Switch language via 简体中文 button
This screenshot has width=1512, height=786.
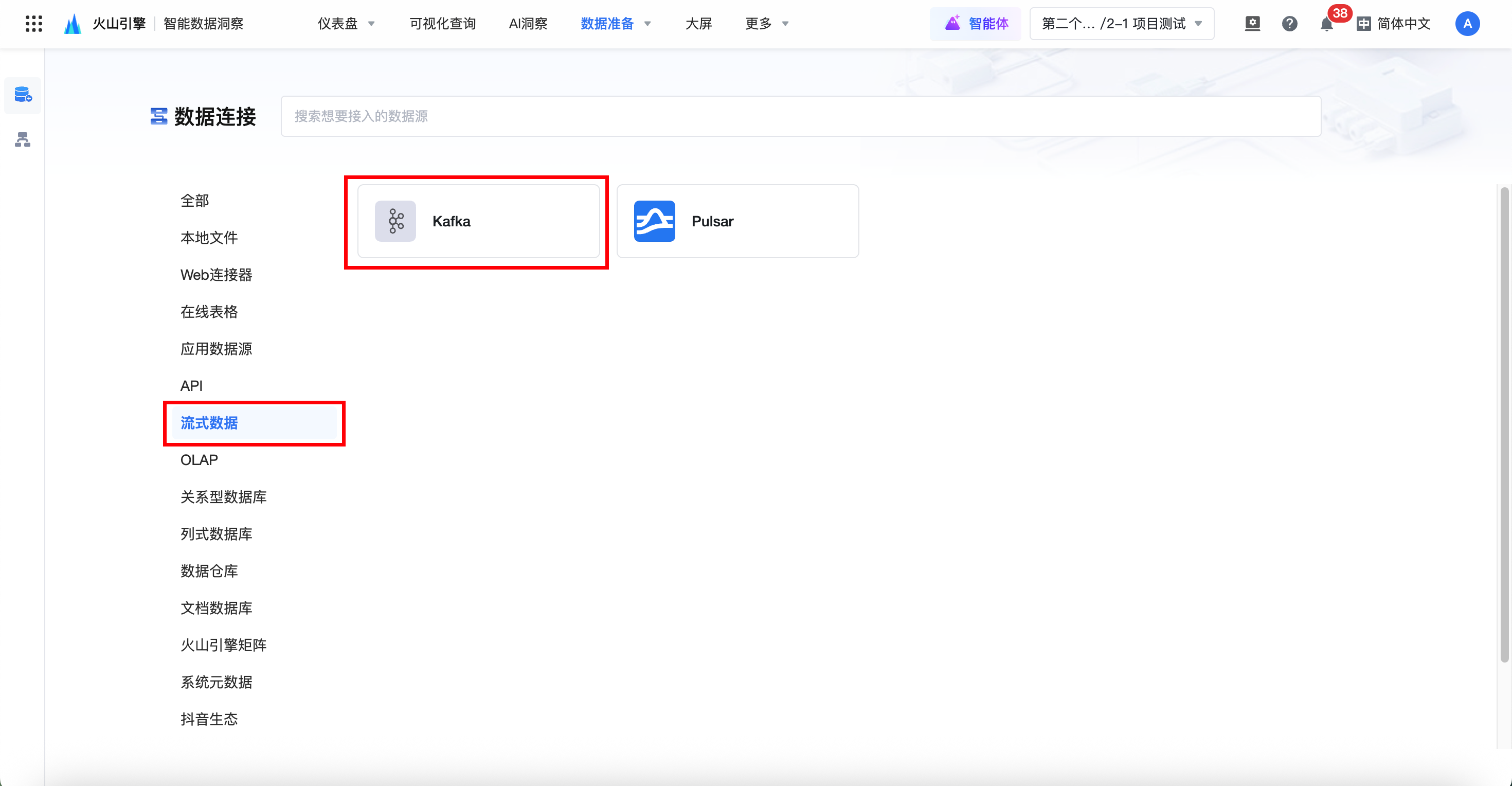(x=1394, y=24)
